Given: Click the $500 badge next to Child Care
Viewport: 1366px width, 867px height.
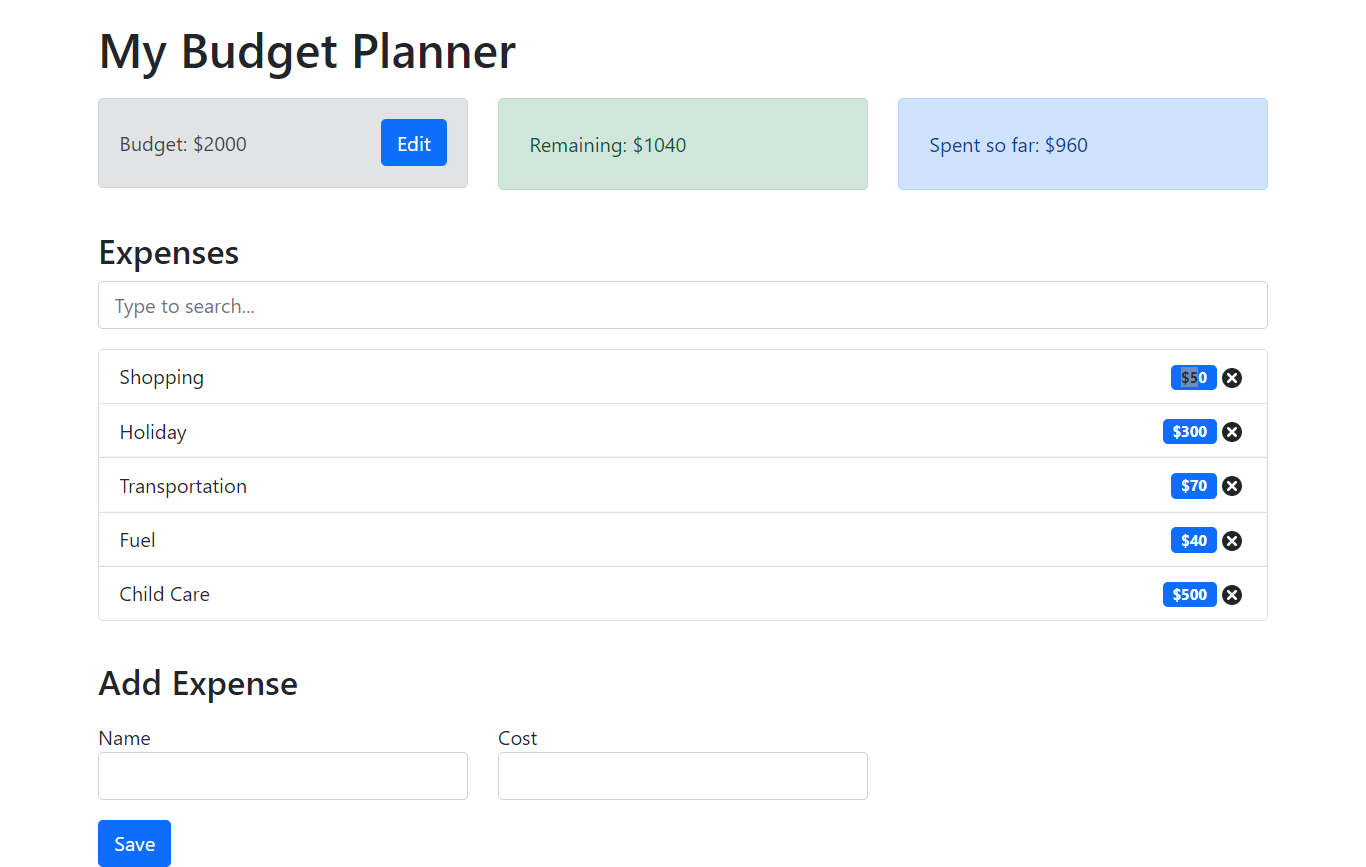Looking at the screenshot, I should (1189, 594).
